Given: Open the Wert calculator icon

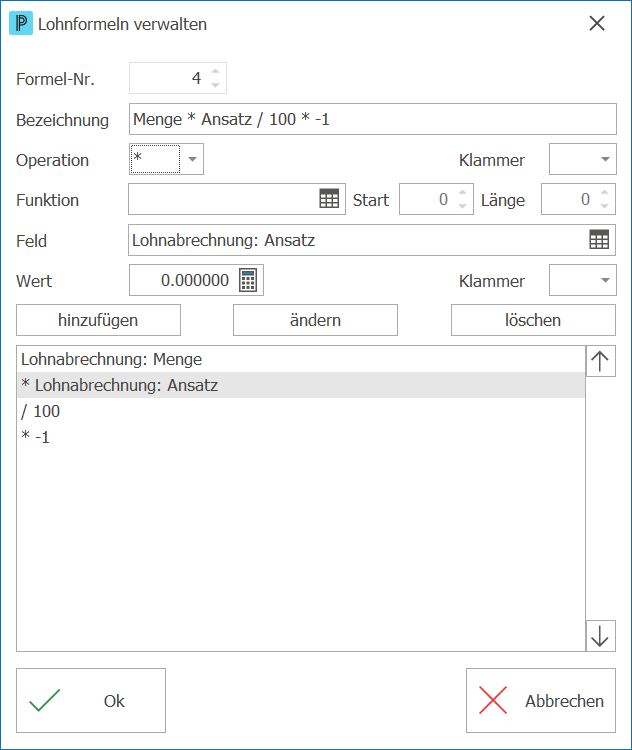Looking at the screenshot, I should 248,280.
